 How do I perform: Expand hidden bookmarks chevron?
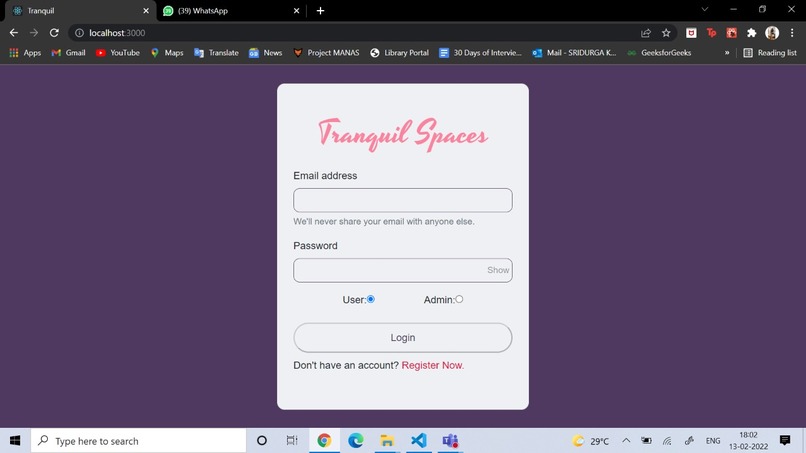tap(727, 52)
